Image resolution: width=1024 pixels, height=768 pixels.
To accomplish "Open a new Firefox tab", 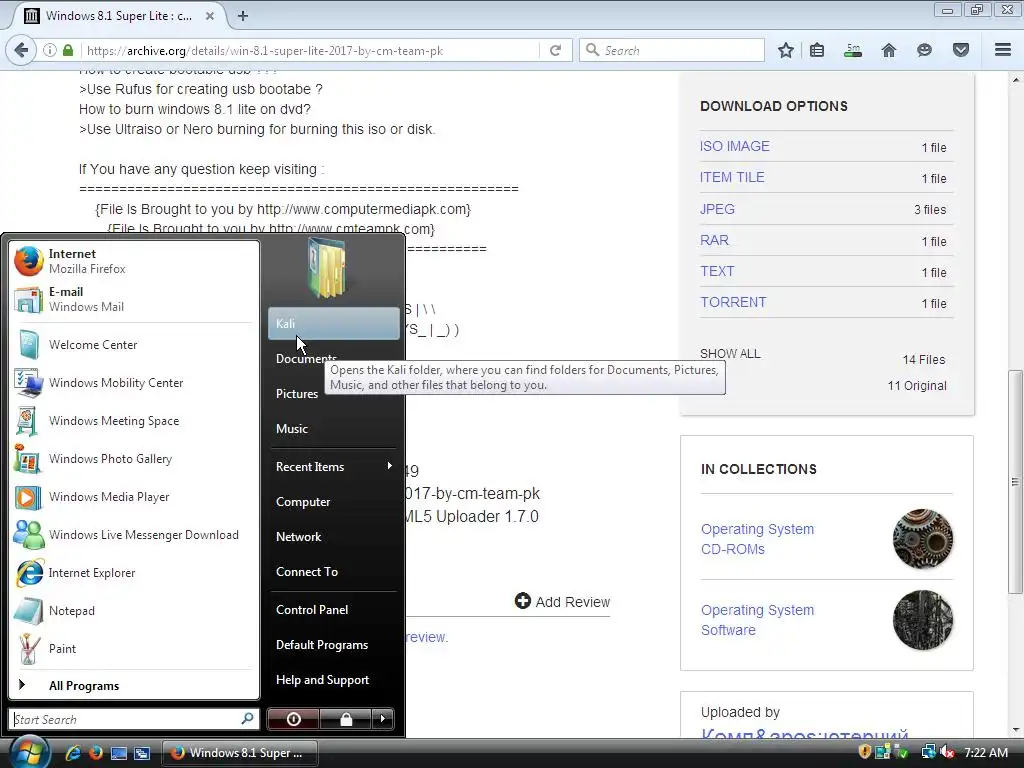I will tap(243, 16).
